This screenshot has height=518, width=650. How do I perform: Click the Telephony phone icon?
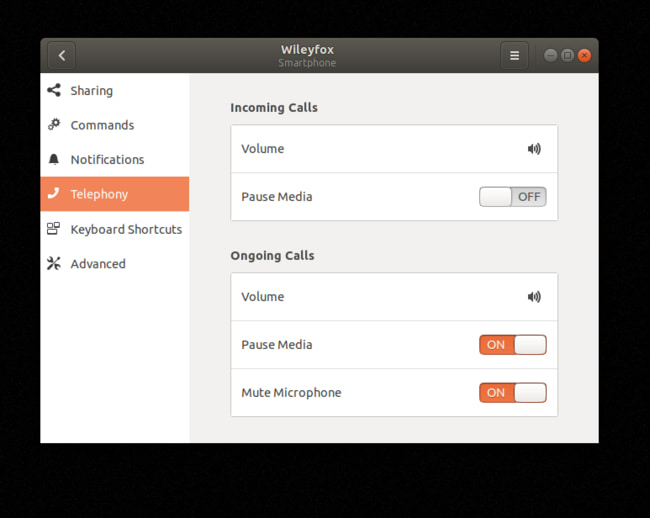tap(54, 194)
